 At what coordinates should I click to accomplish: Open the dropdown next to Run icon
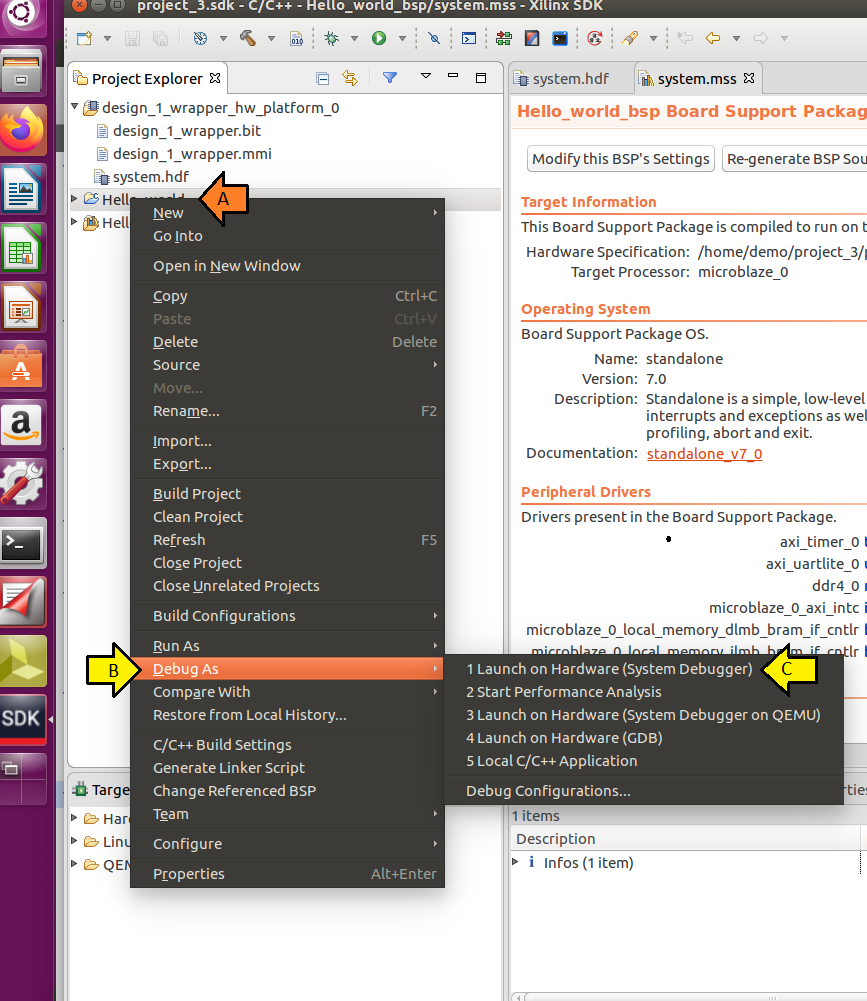(x=402, y=38)
